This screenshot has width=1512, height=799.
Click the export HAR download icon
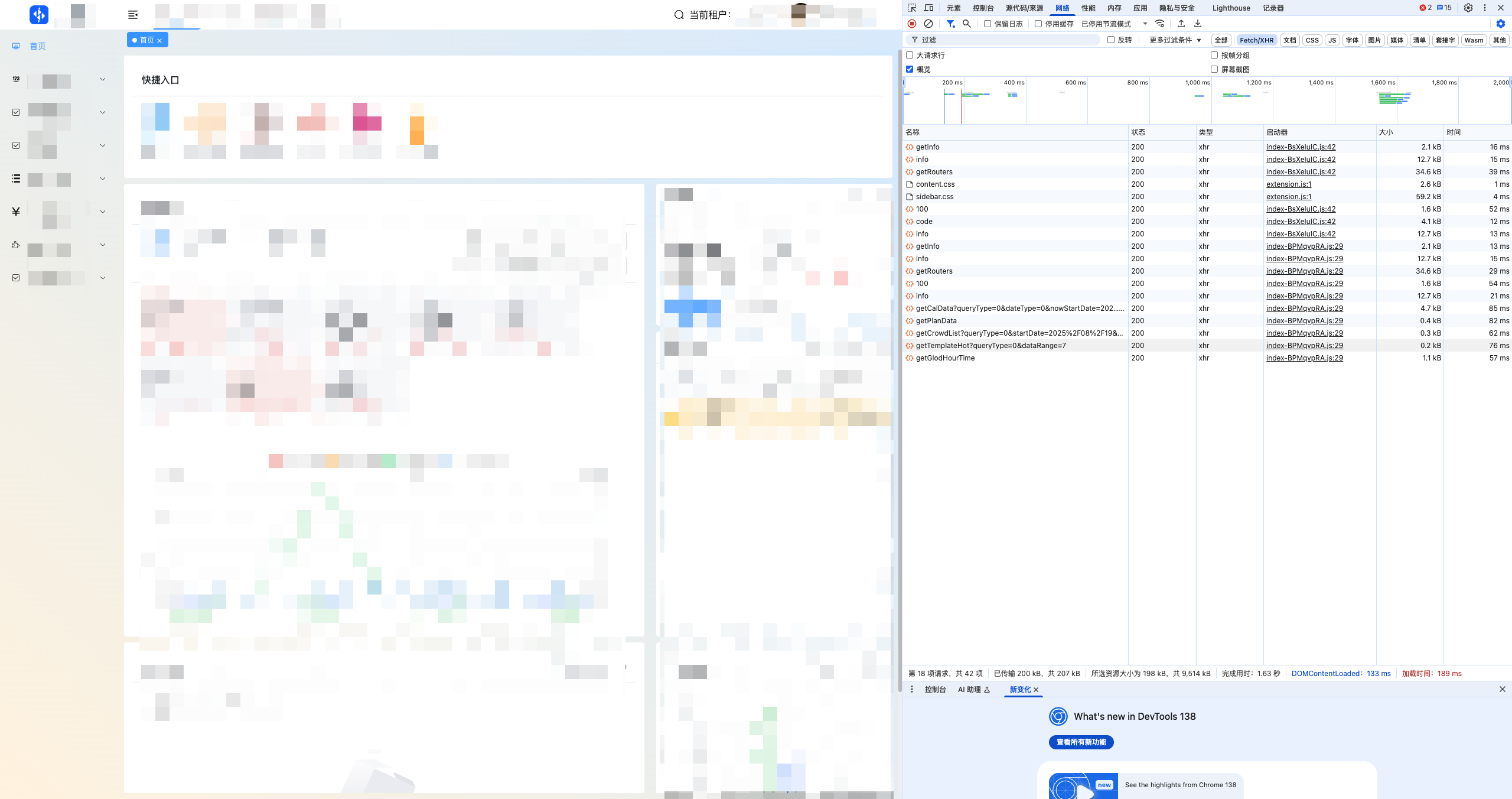[x=1198, y=24]
